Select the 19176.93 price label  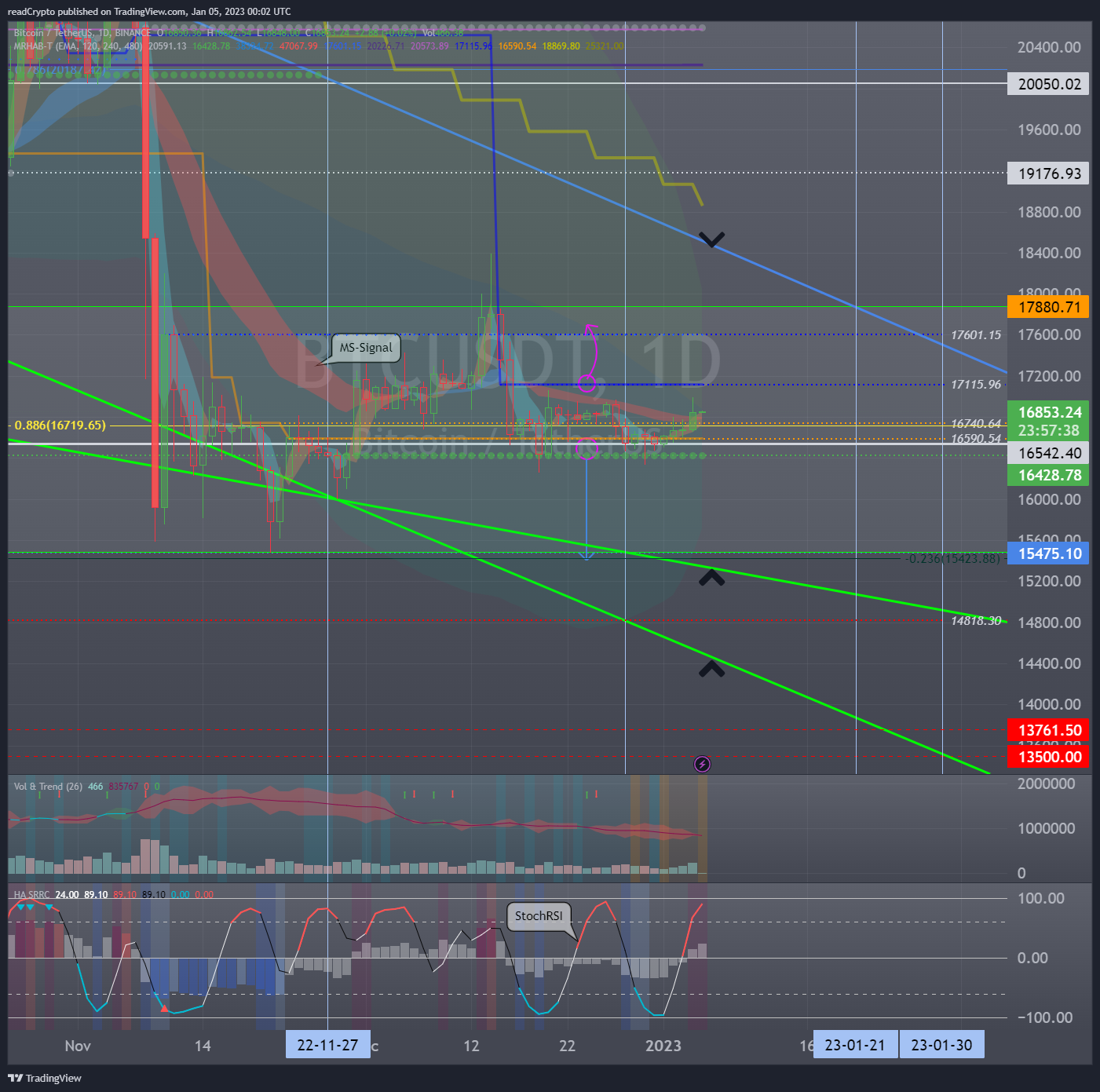coord(1048,173)
